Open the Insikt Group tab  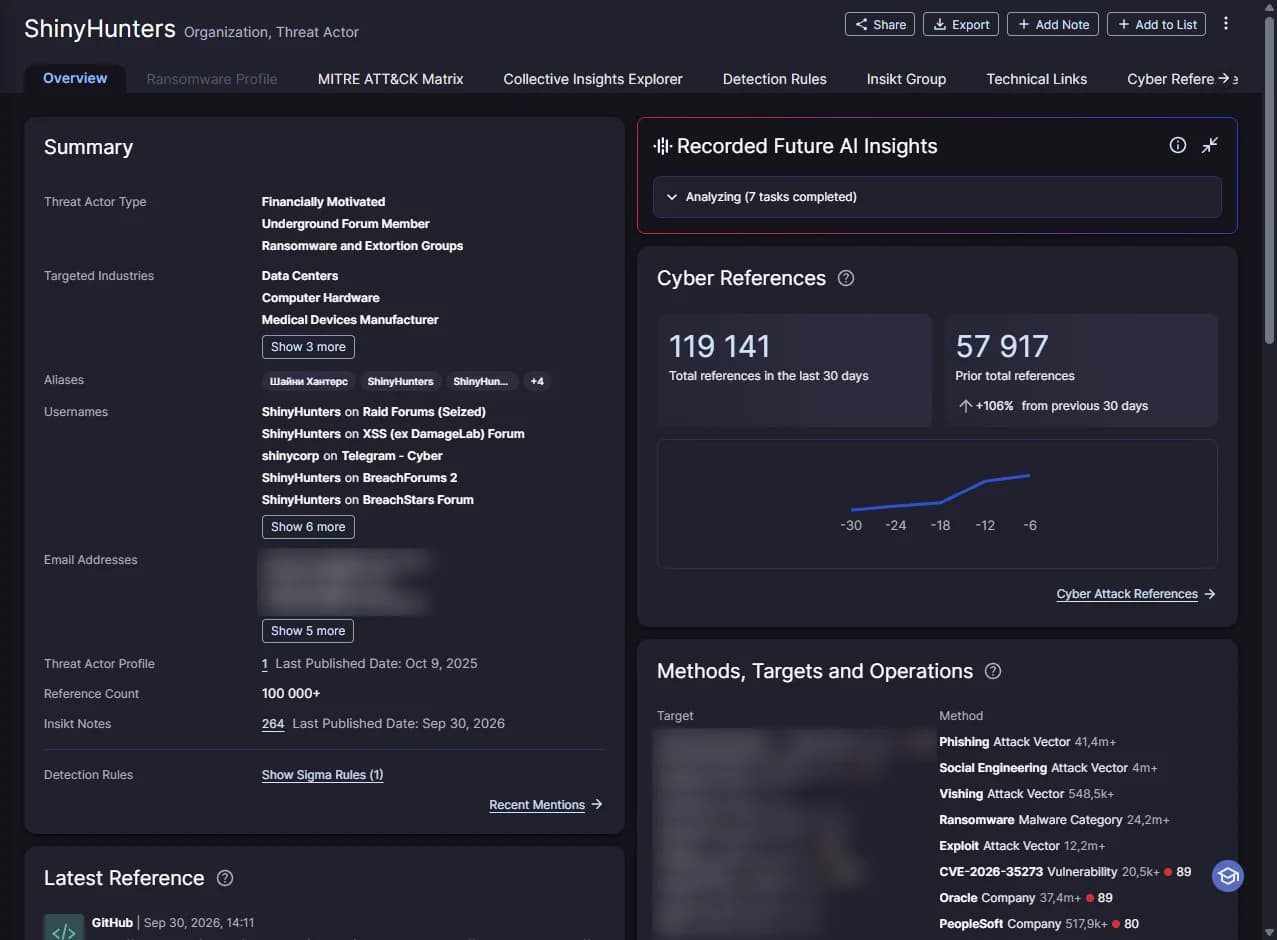coord(906,79)
